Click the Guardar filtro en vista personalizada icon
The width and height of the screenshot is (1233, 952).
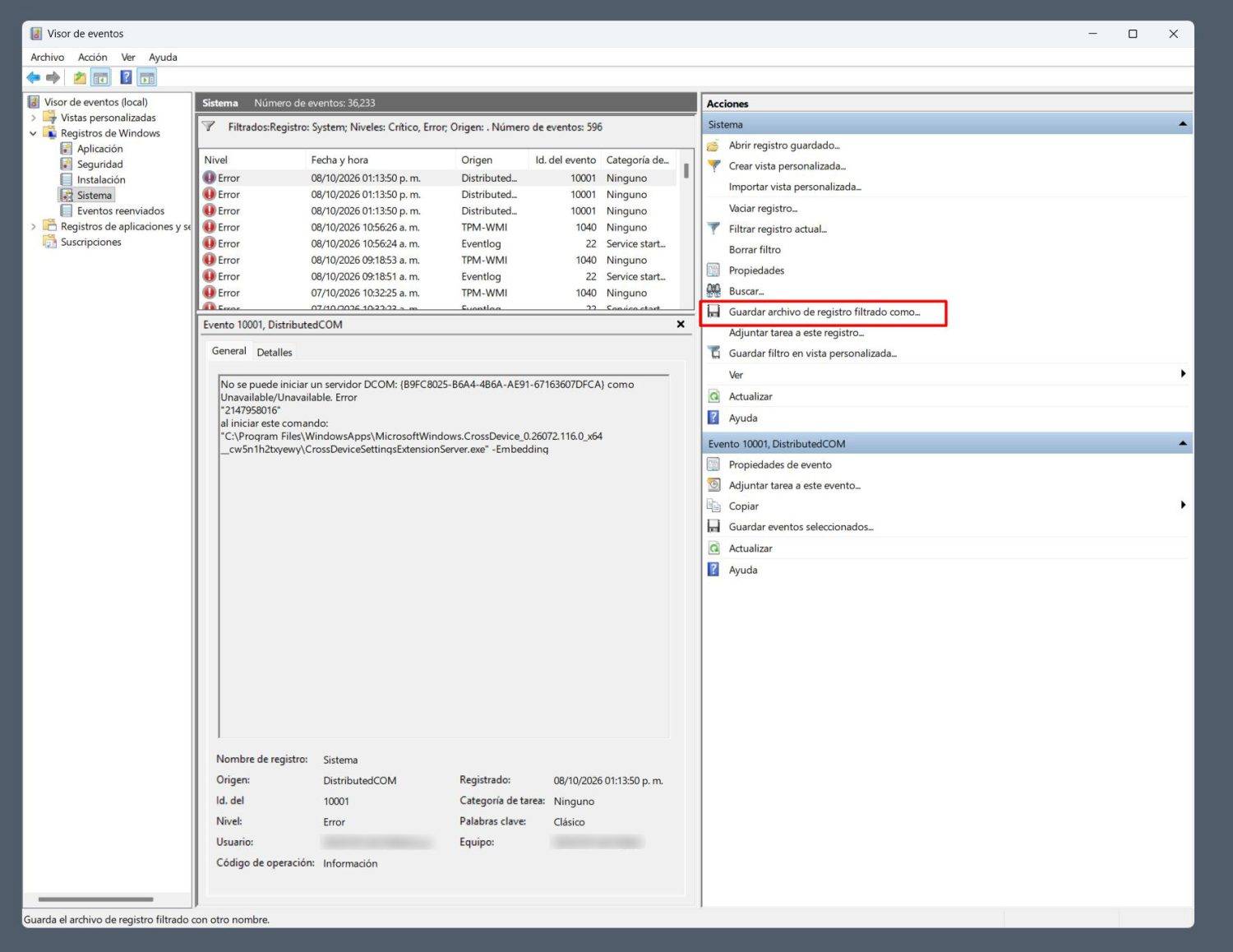click(x=713, y=353)
